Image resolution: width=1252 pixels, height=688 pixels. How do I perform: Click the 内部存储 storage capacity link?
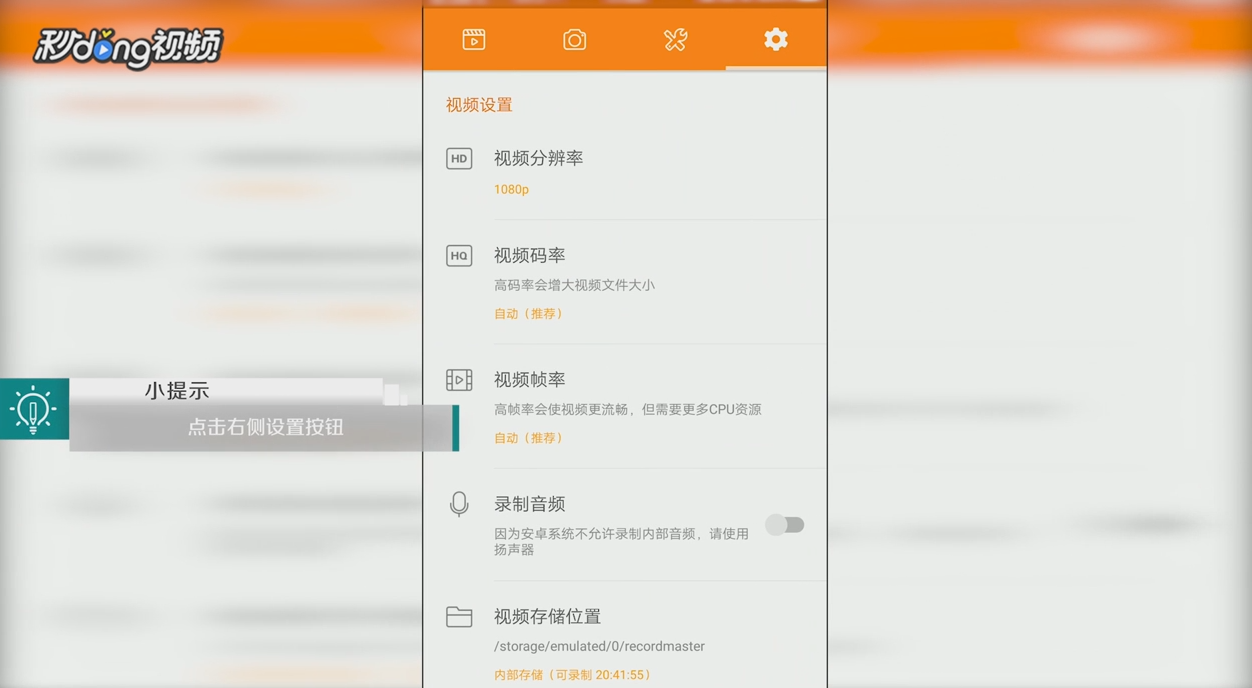tap(572, 675)
